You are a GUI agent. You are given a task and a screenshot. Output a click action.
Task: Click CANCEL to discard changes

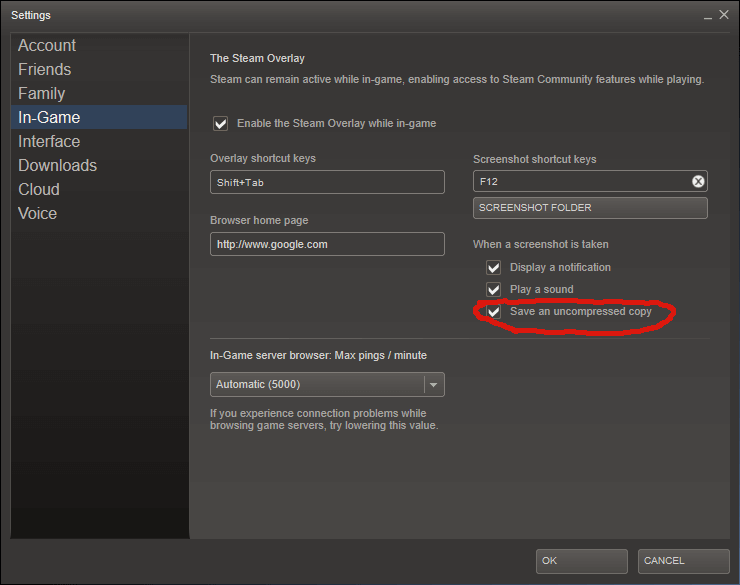tap(683, 561)
